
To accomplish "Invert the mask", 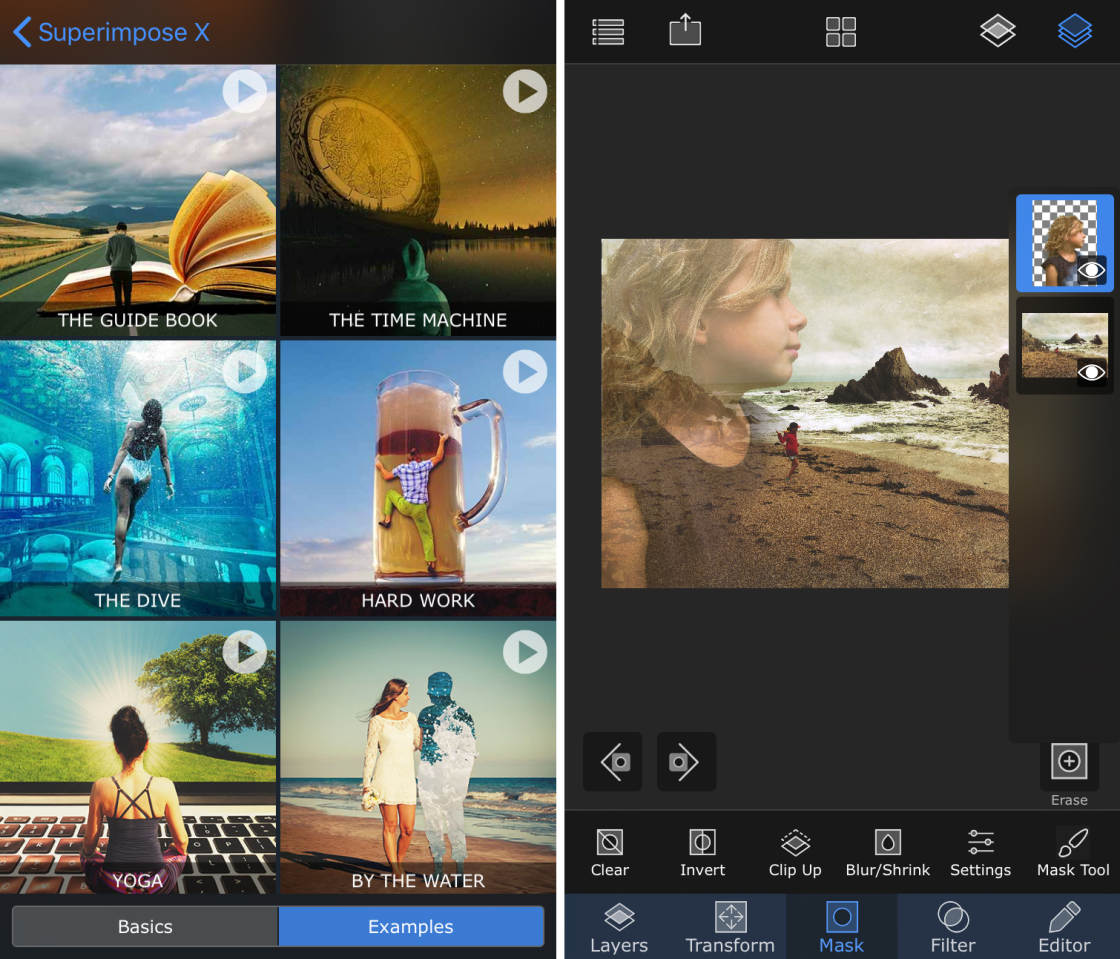I will coord(702,851).
